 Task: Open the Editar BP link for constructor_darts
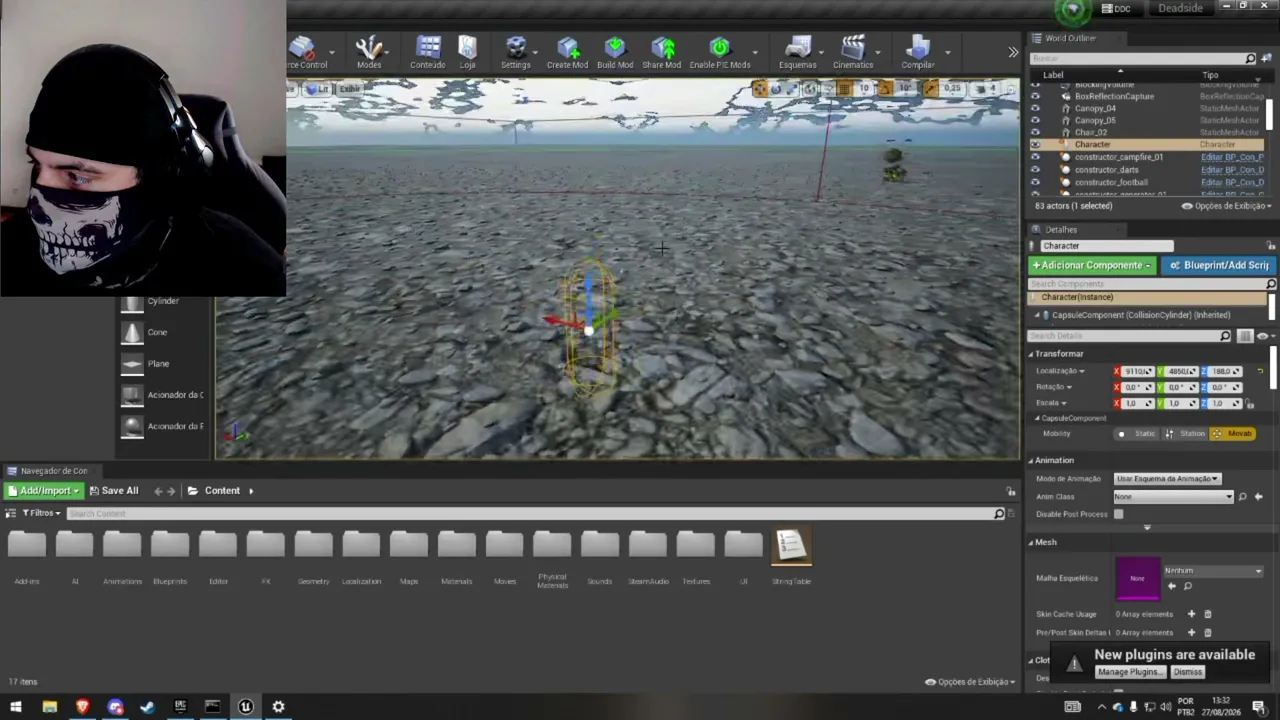coord(1232,170)
